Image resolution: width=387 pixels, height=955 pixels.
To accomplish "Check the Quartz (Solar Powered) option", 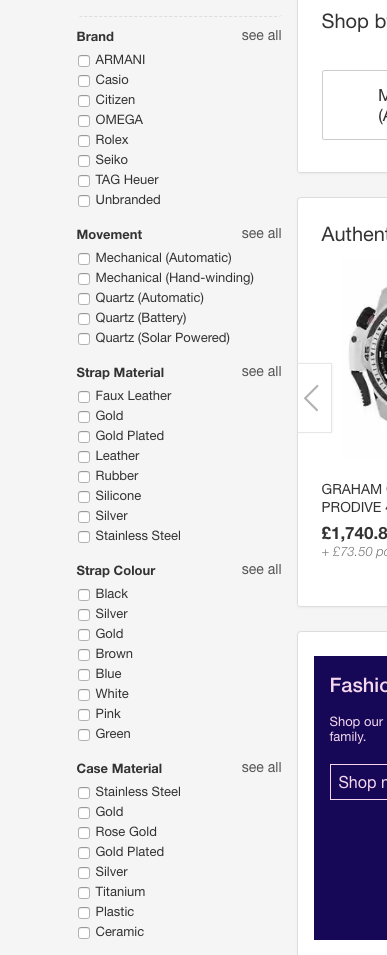I will [84, 339].
